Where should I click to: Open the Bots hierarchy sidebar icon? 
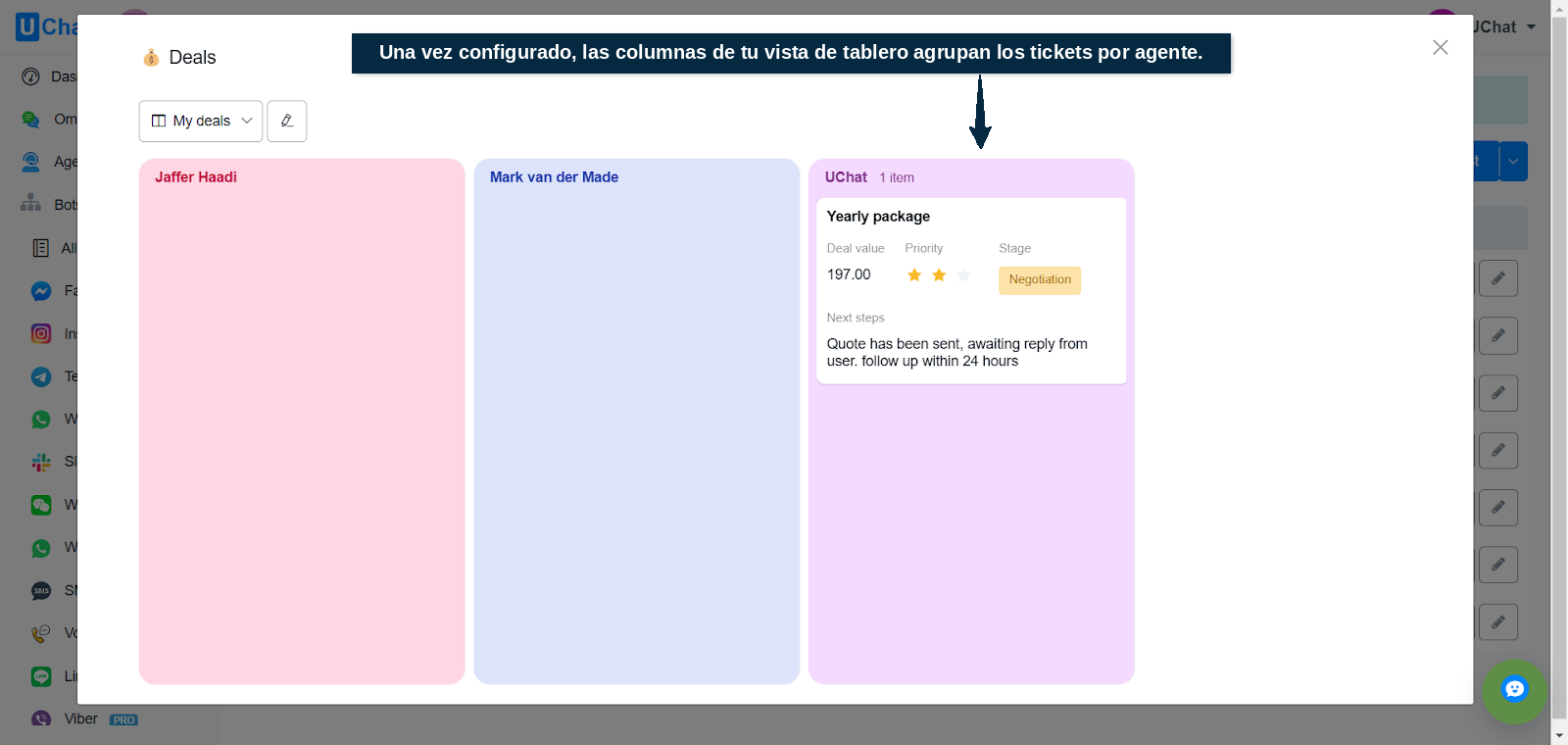tap(30, 204)
